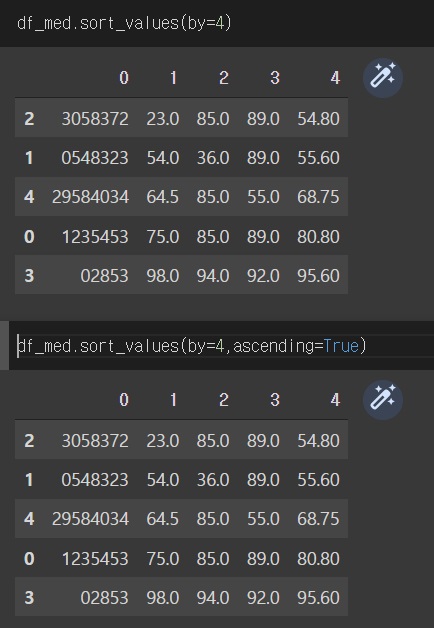Click 54.0 in the lower table

[x=163, y=479]
